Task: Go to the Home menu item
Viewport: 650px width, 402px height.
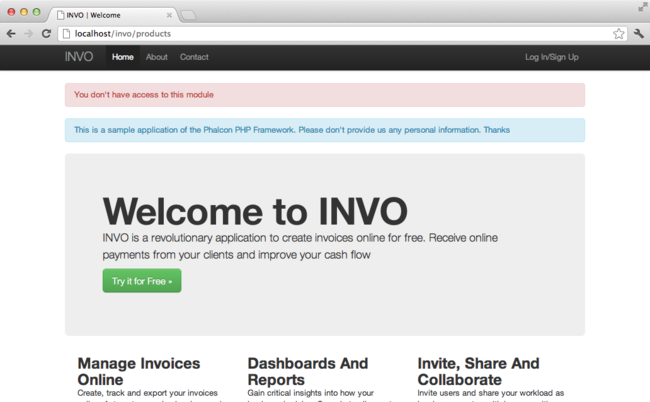Action: click(123, 57)
